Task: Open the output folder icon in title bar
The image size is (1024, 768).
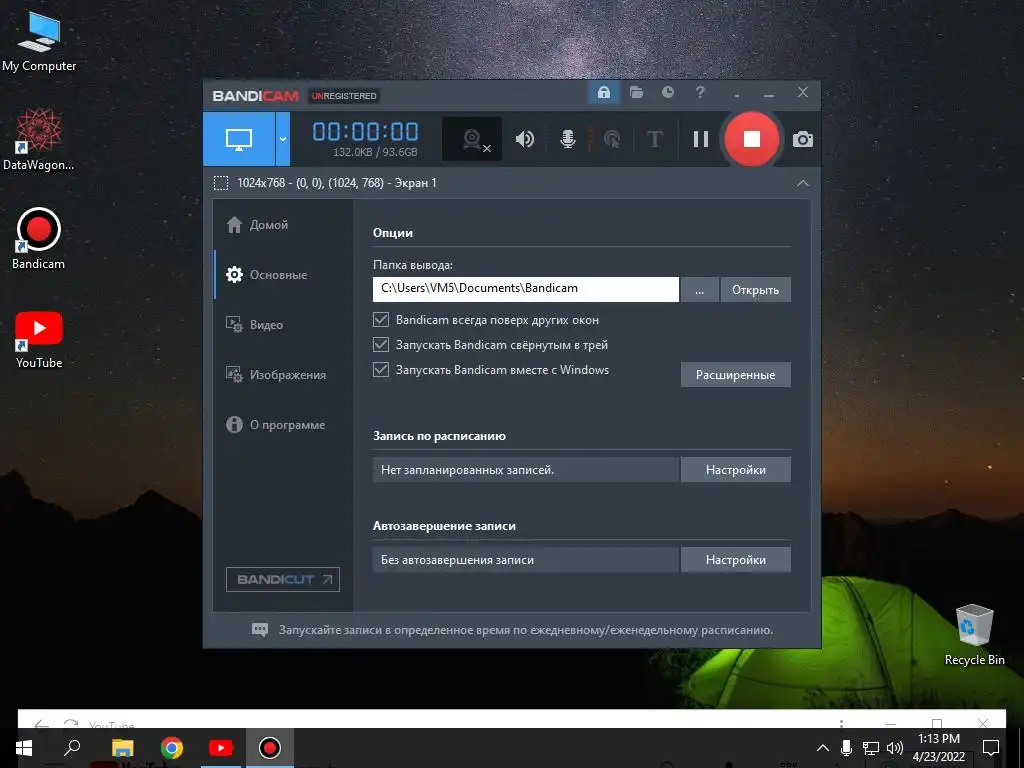Action: pyautogui.click(x=636, y=93)
